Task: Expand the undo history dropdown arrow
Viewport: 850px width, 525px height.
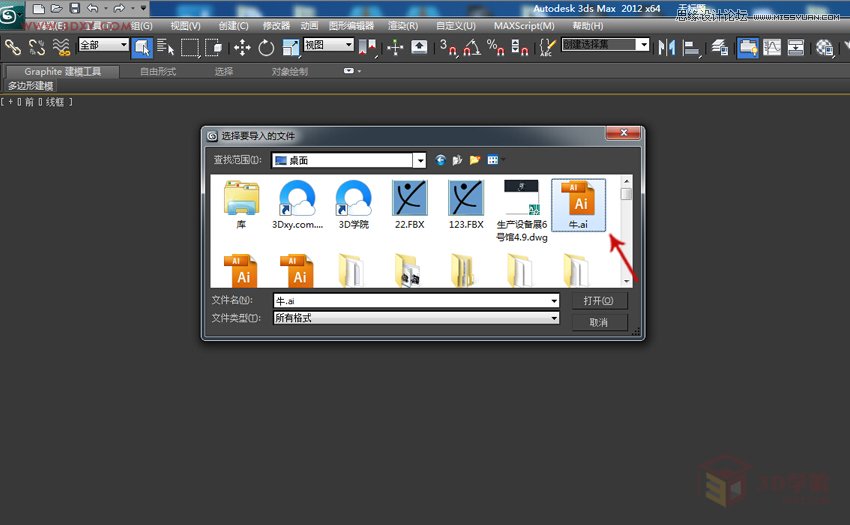Action: coord(105,8)
